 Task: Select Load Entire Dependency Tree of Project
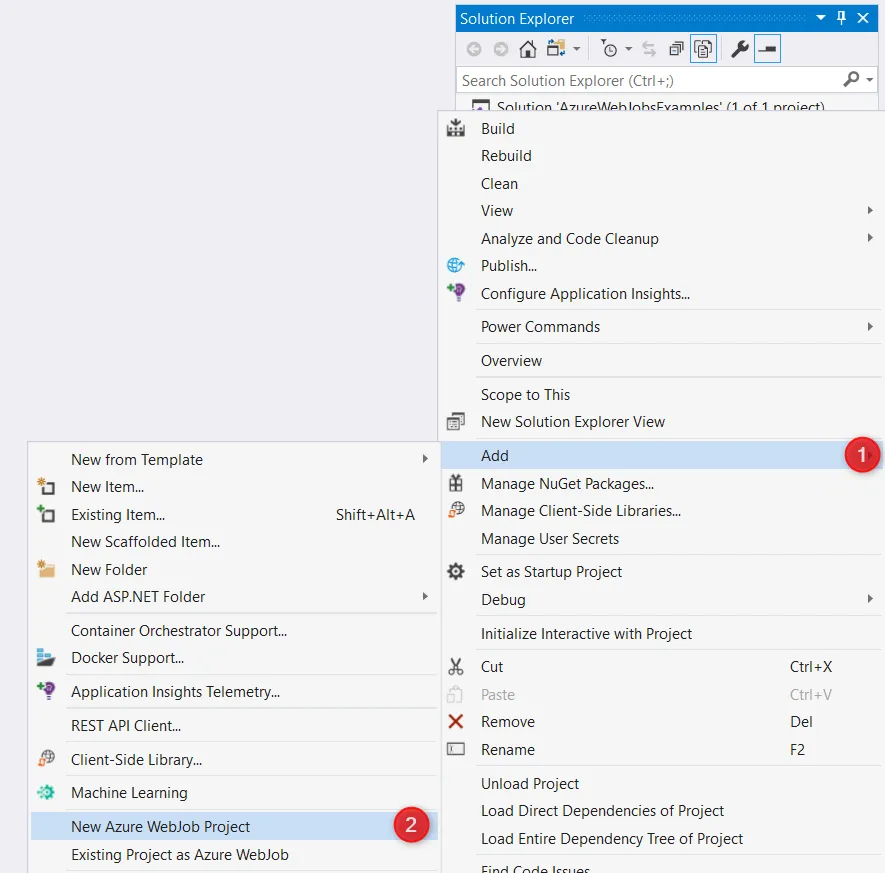coord(661,839)
